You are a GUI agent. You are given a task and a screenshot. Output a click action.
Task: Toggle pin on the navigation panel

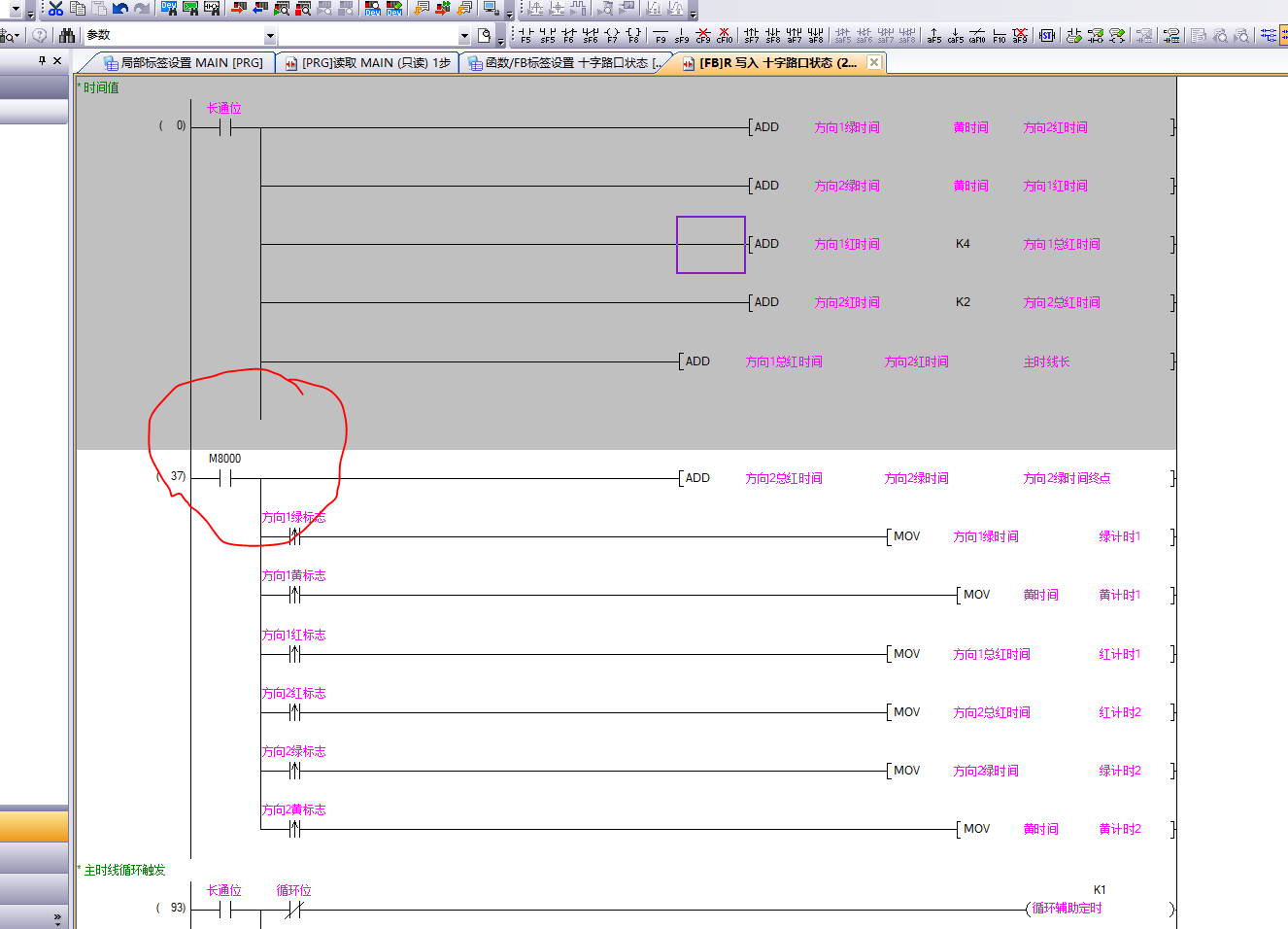click(42, 60)
